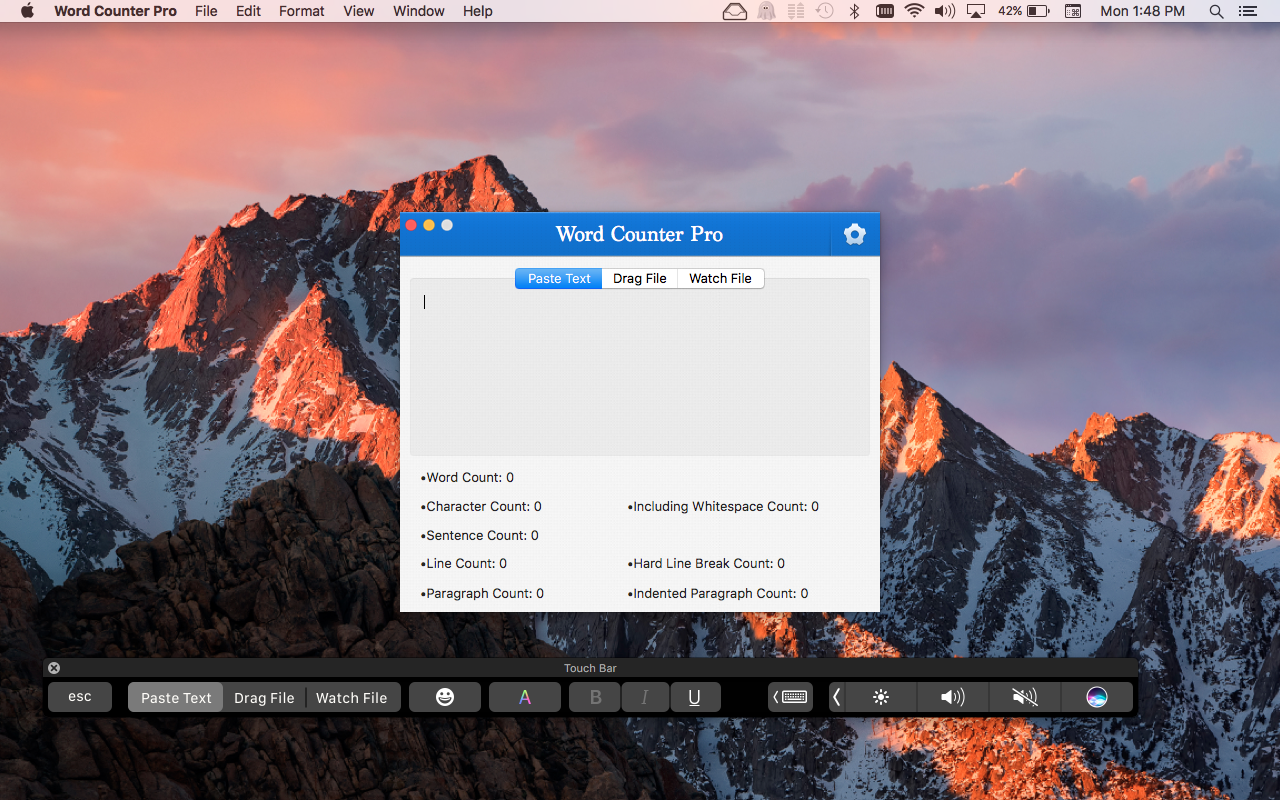
Task: Click the Sentence Count: 0 label
Action: coord(480,536)
